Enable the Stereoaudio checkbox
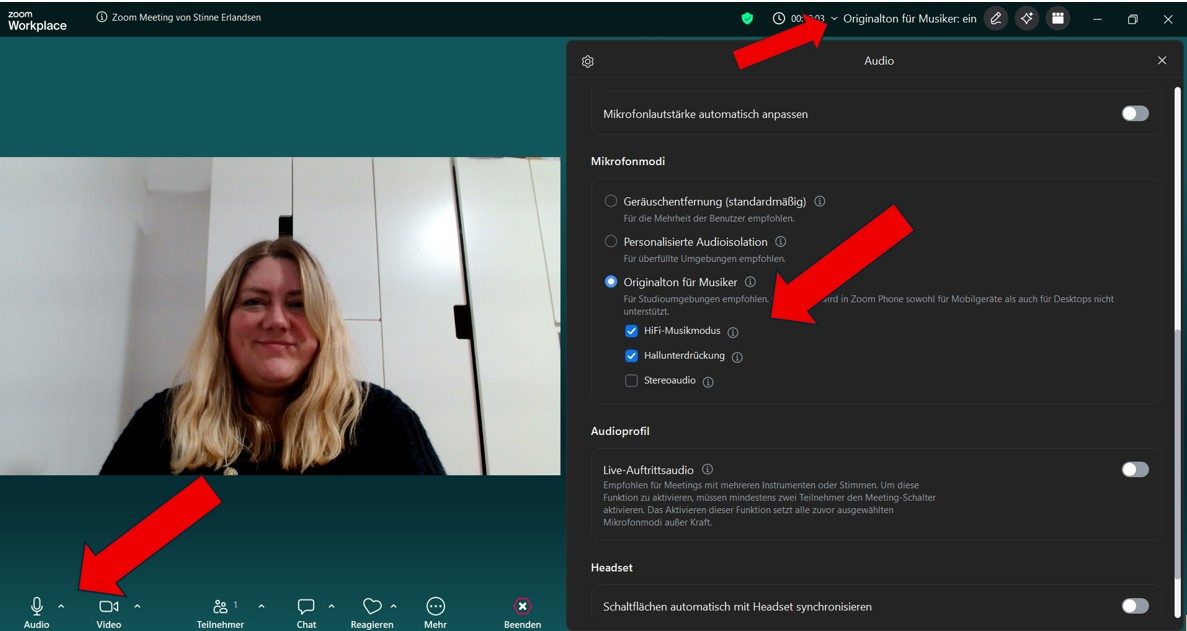 point(631,380)
